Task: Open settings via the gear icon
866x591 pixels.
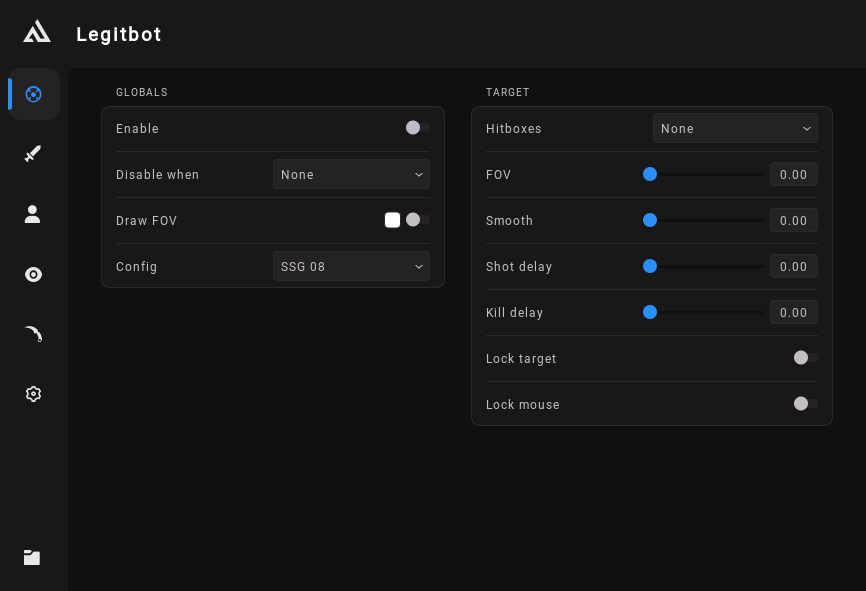Action: [x=33, y=394]
